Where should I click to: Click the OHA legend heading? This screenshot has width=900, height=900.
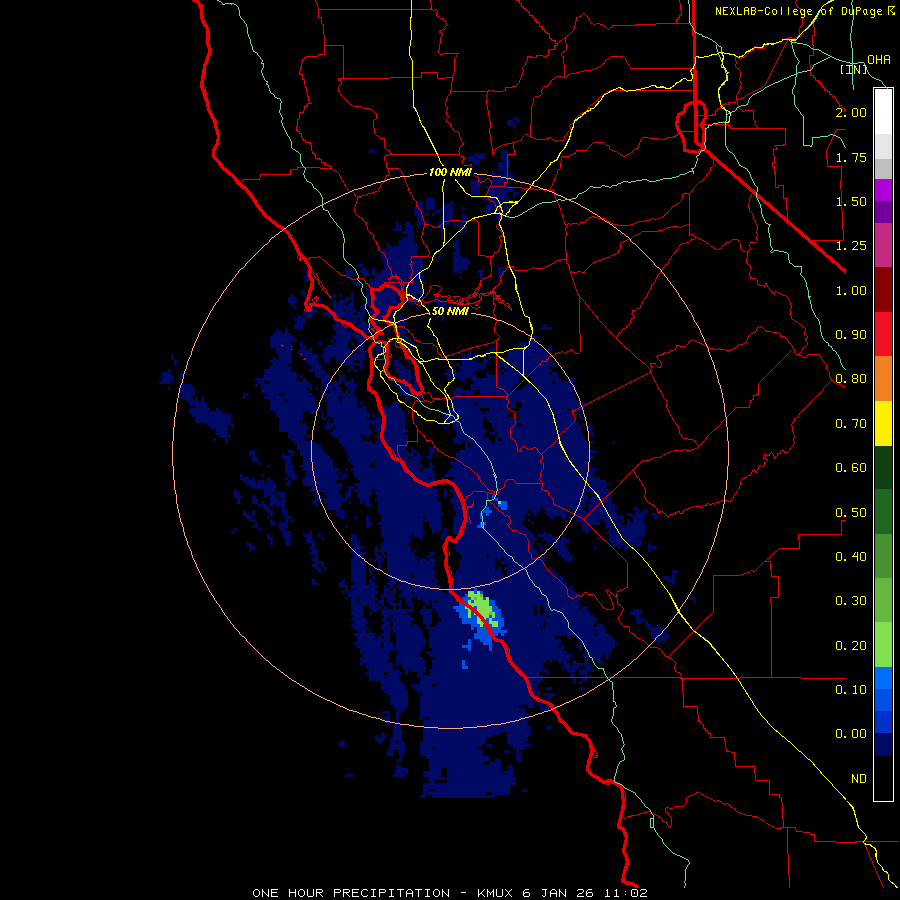point(879,59)
